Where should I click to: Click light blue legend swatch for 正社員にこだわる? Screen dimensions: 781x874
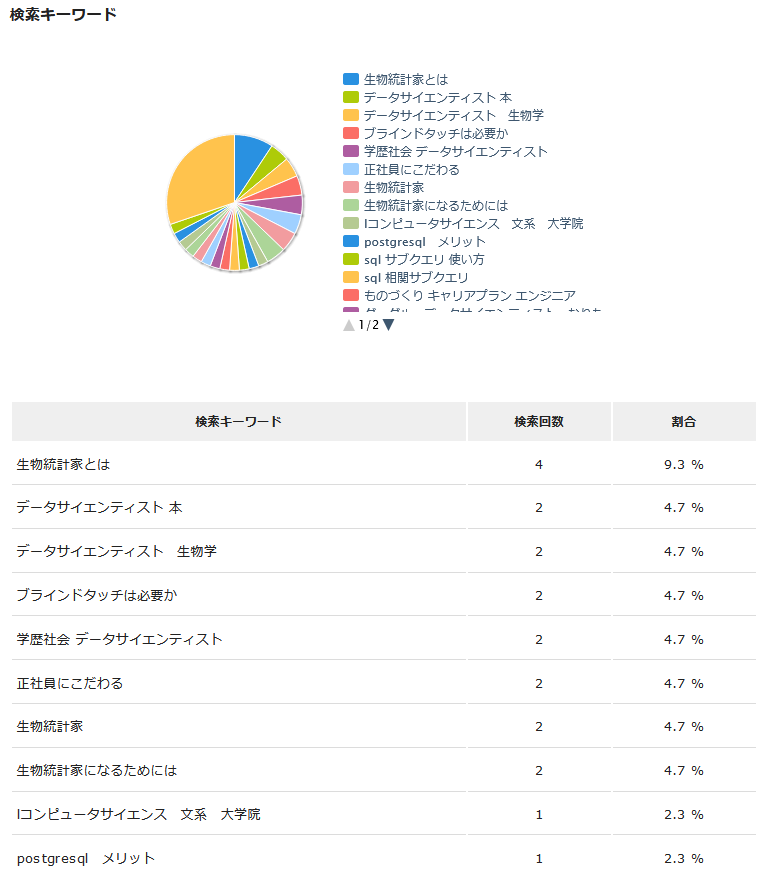point(351,169)
